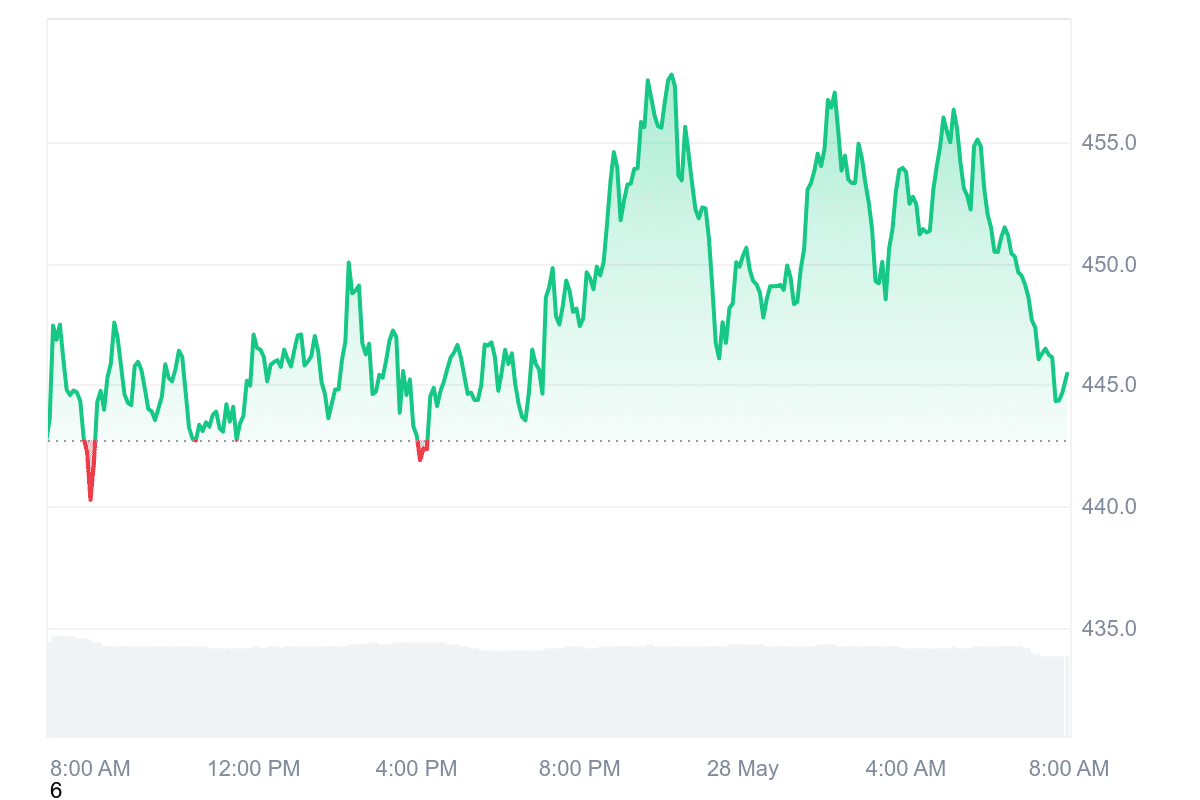Screen dimensions: 1200x800
Task: Click the last 8:00 AM time label
Action: coord(1068,769)
